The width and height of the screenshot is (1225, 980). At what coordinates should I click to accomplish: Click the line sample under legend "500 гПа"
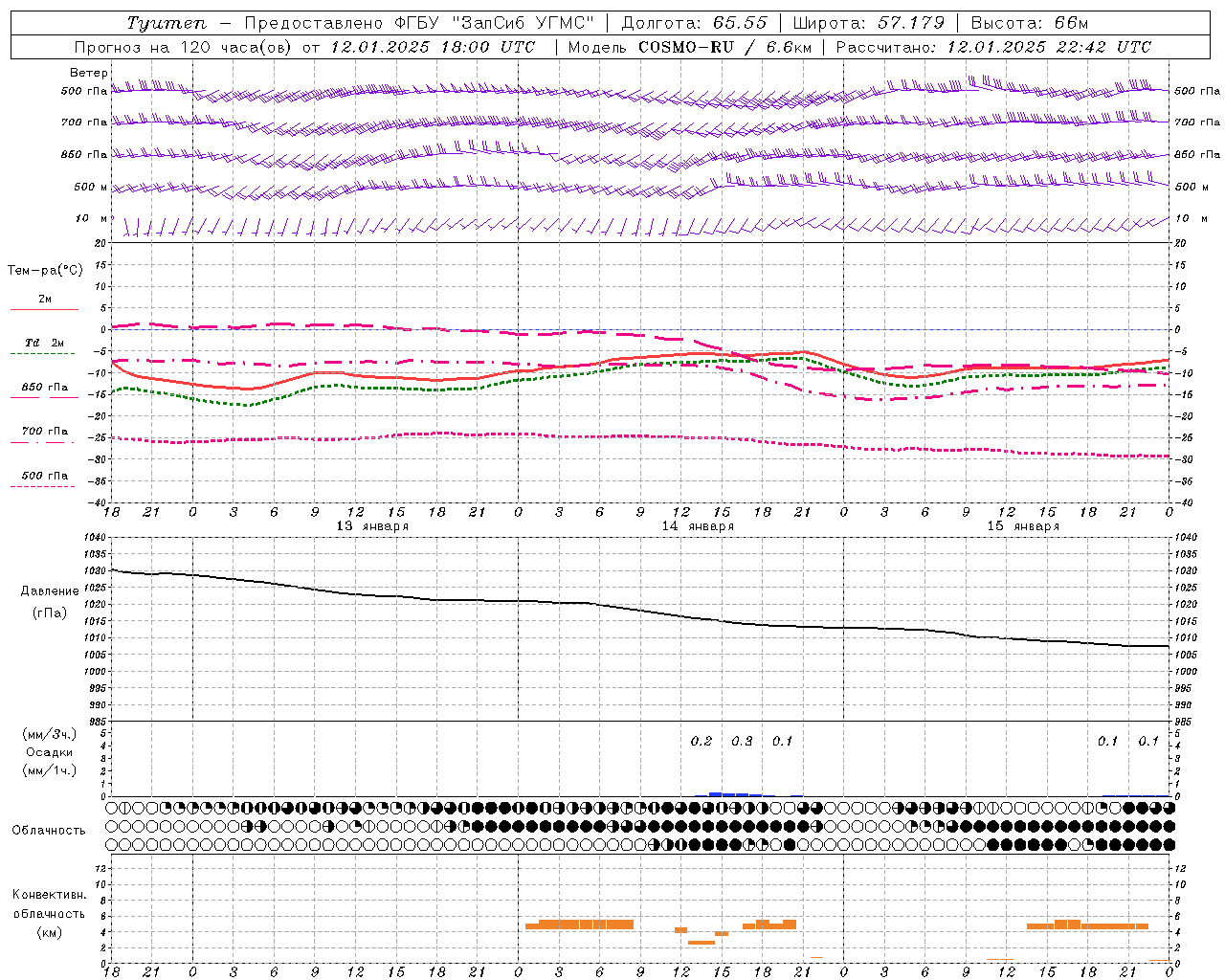click(x=43, y=487)
